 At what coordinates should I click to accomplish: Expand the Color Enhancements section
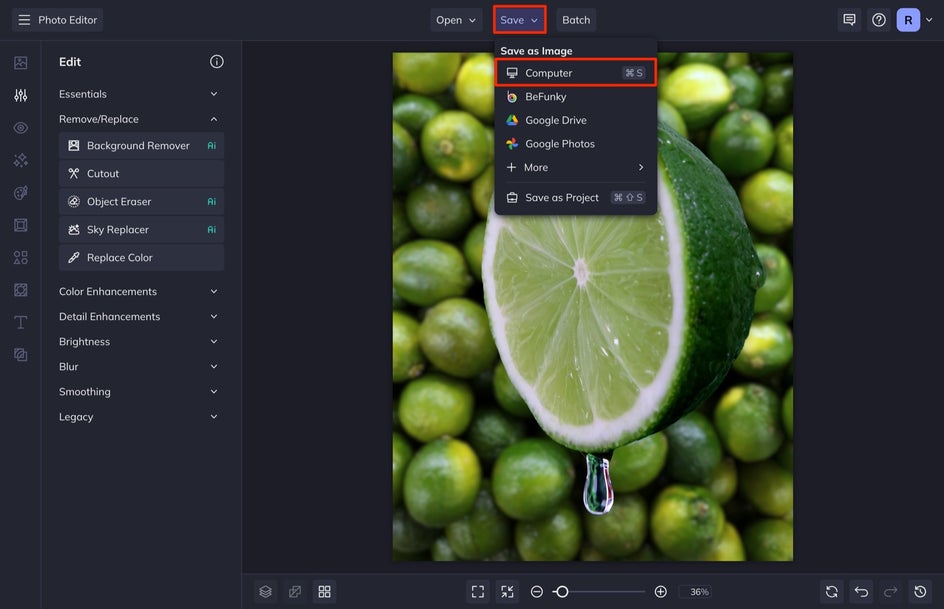(x=138, y=291)
